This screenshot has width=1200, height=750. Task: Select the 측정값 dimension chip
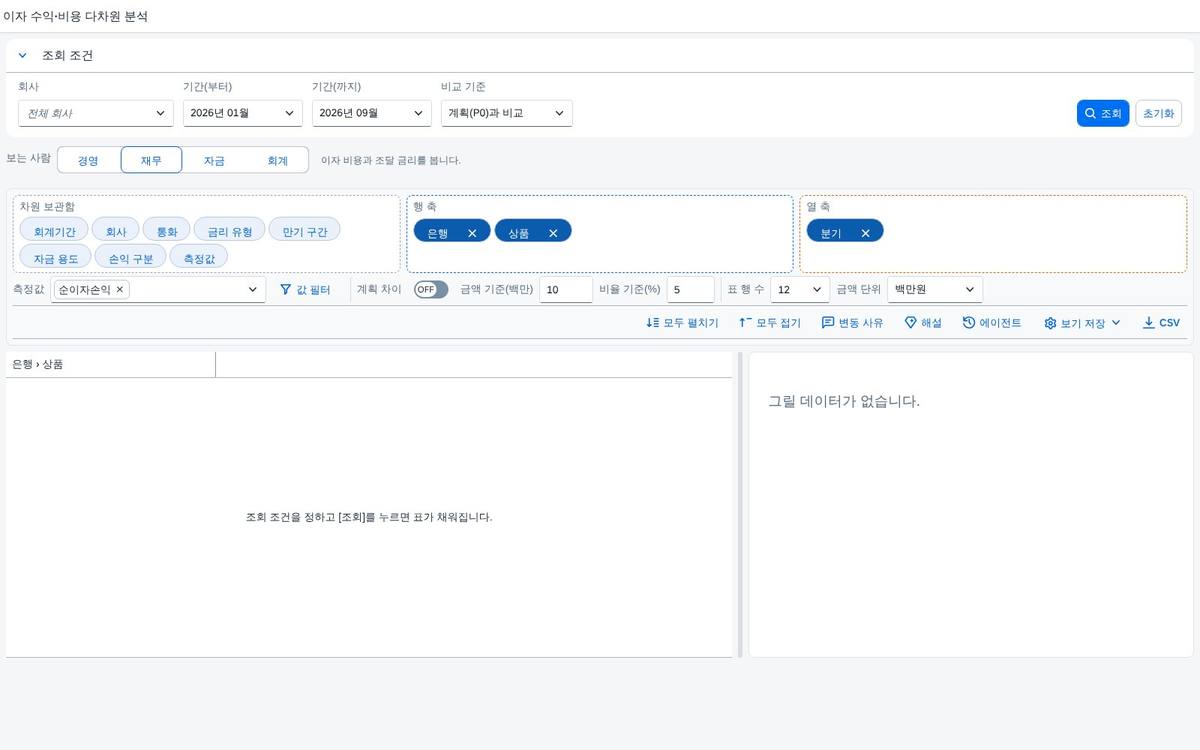200,258
